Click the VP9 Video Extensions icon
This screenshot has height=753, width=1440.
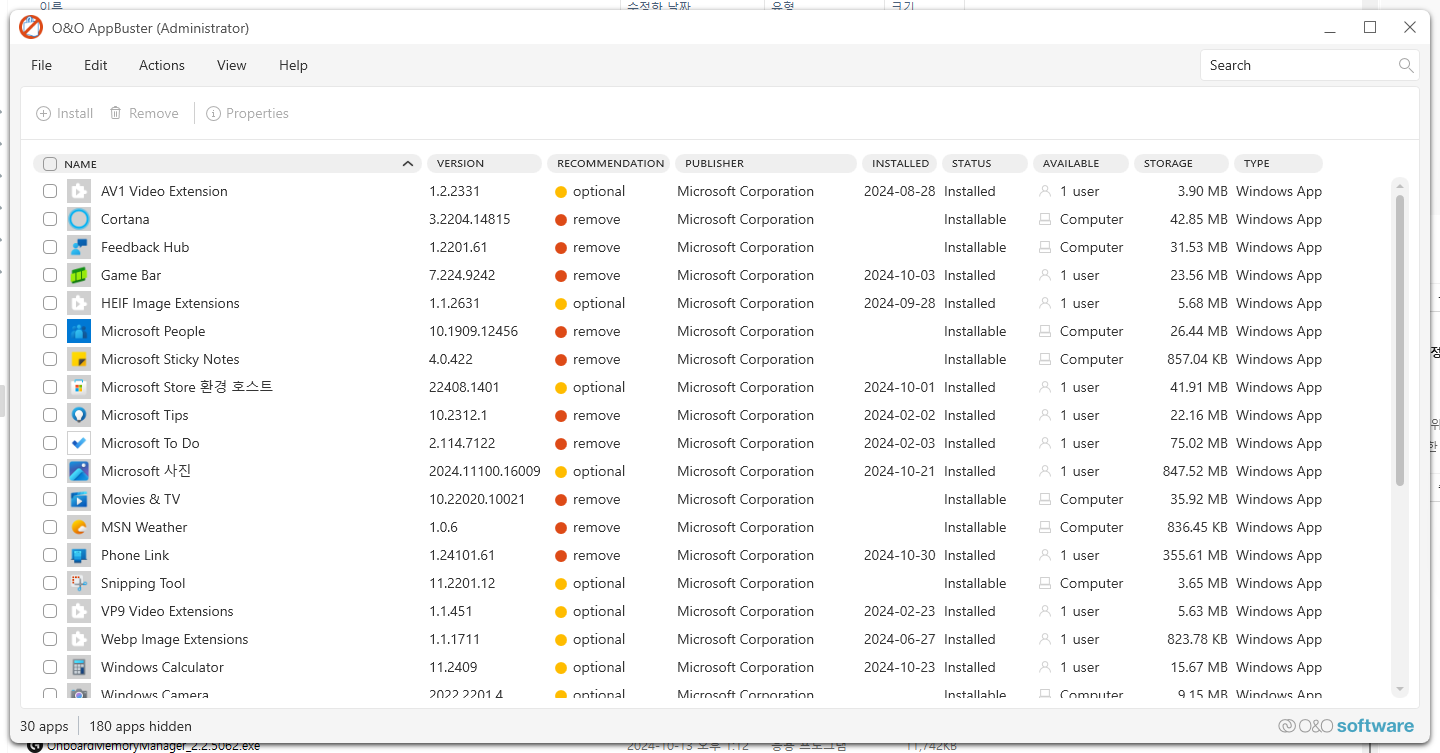[x=79, y=611]
